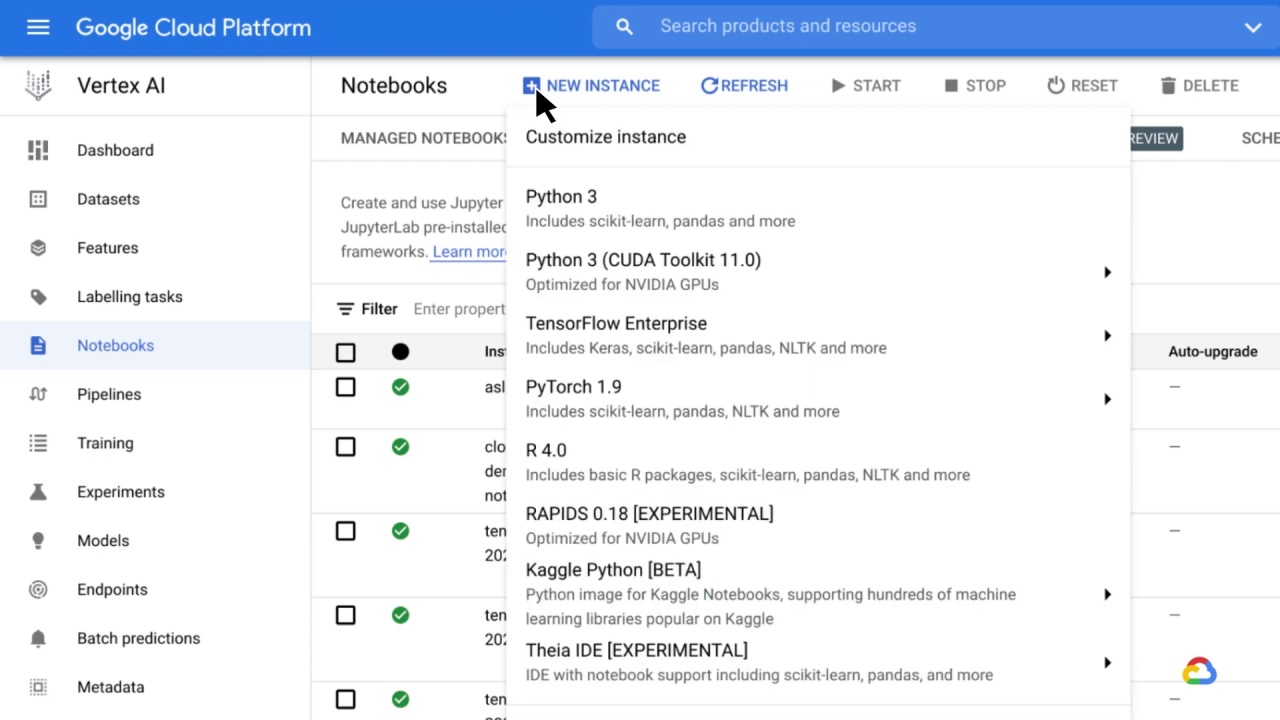
Task: Click the NEW INSTANCE button label
Action: point(603,86)
